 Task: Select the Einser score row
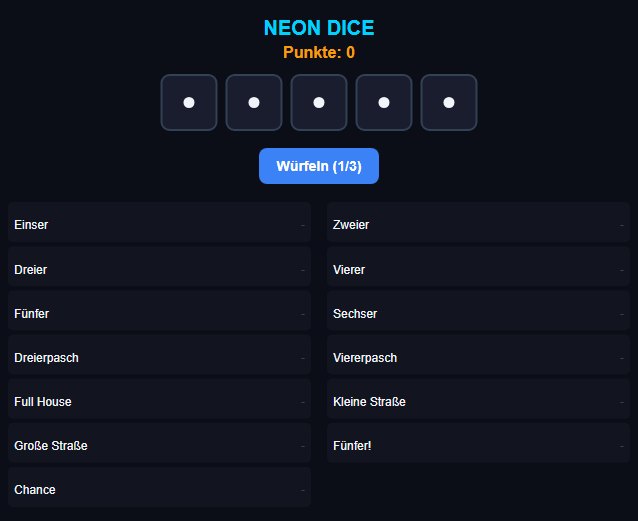coord(159,223)
